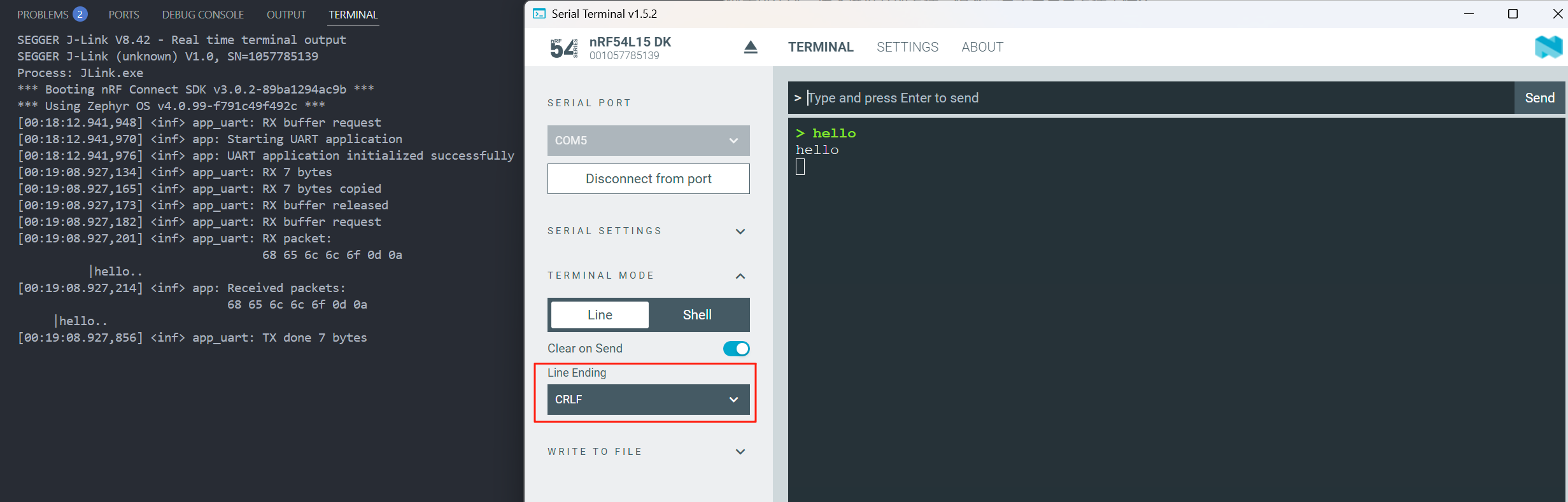Open the CRLF line ending dropdown
Image resolution: width=1568 pixels, height=502 pixels.
[x=648, y=400]
